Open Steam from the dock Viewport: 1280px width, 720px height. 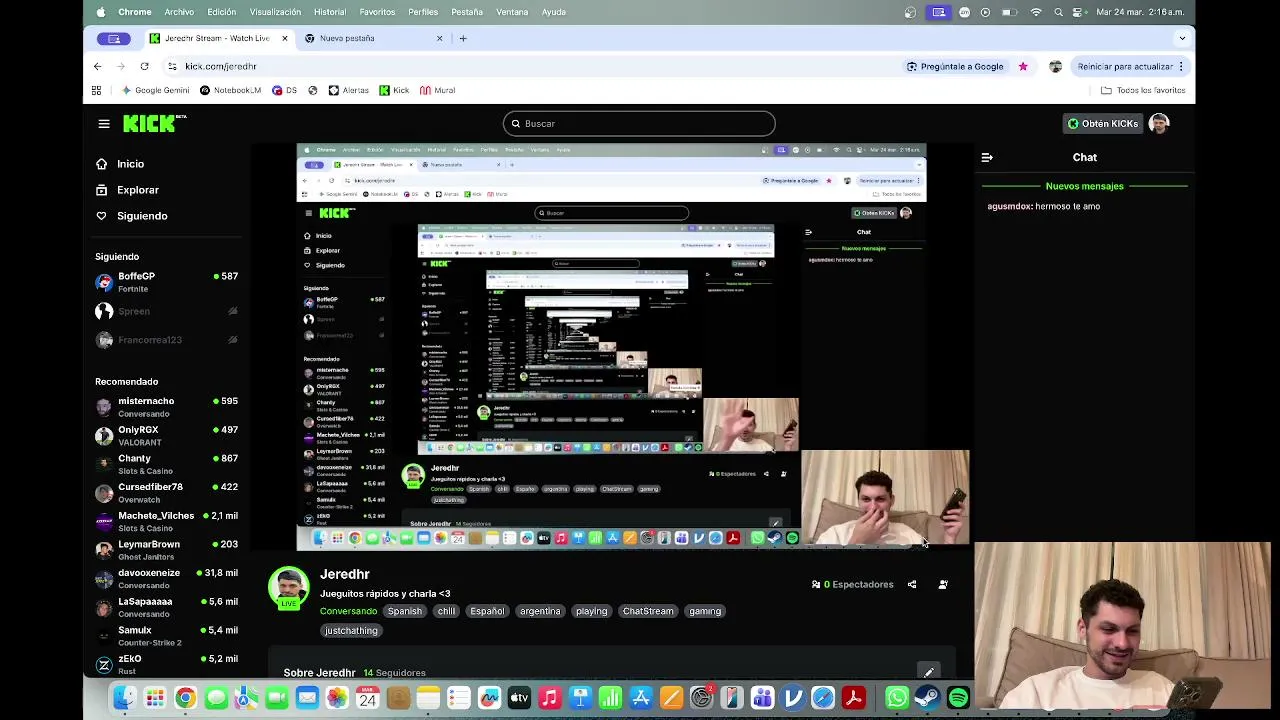(927, 698)
